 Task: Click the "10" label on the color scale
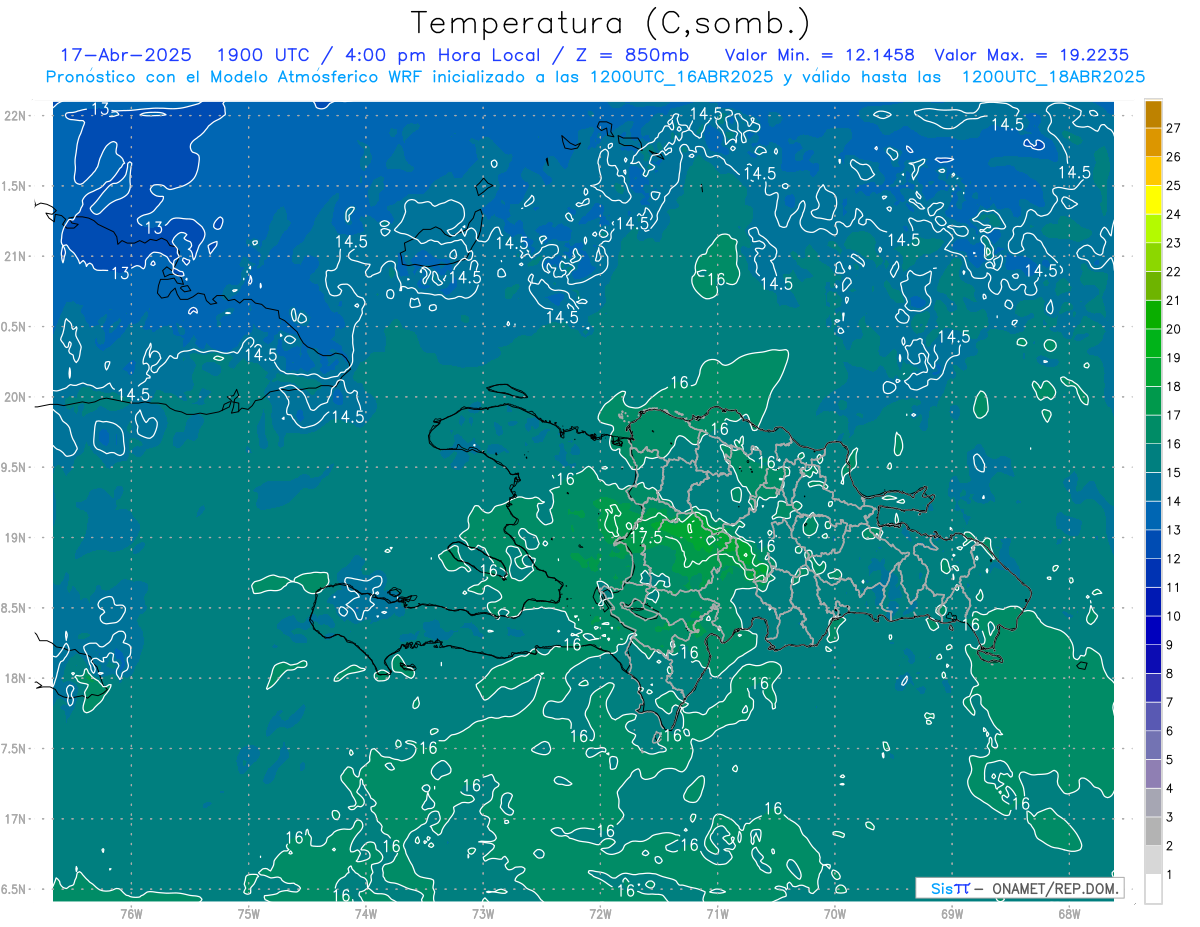[x=1174, y=616]
